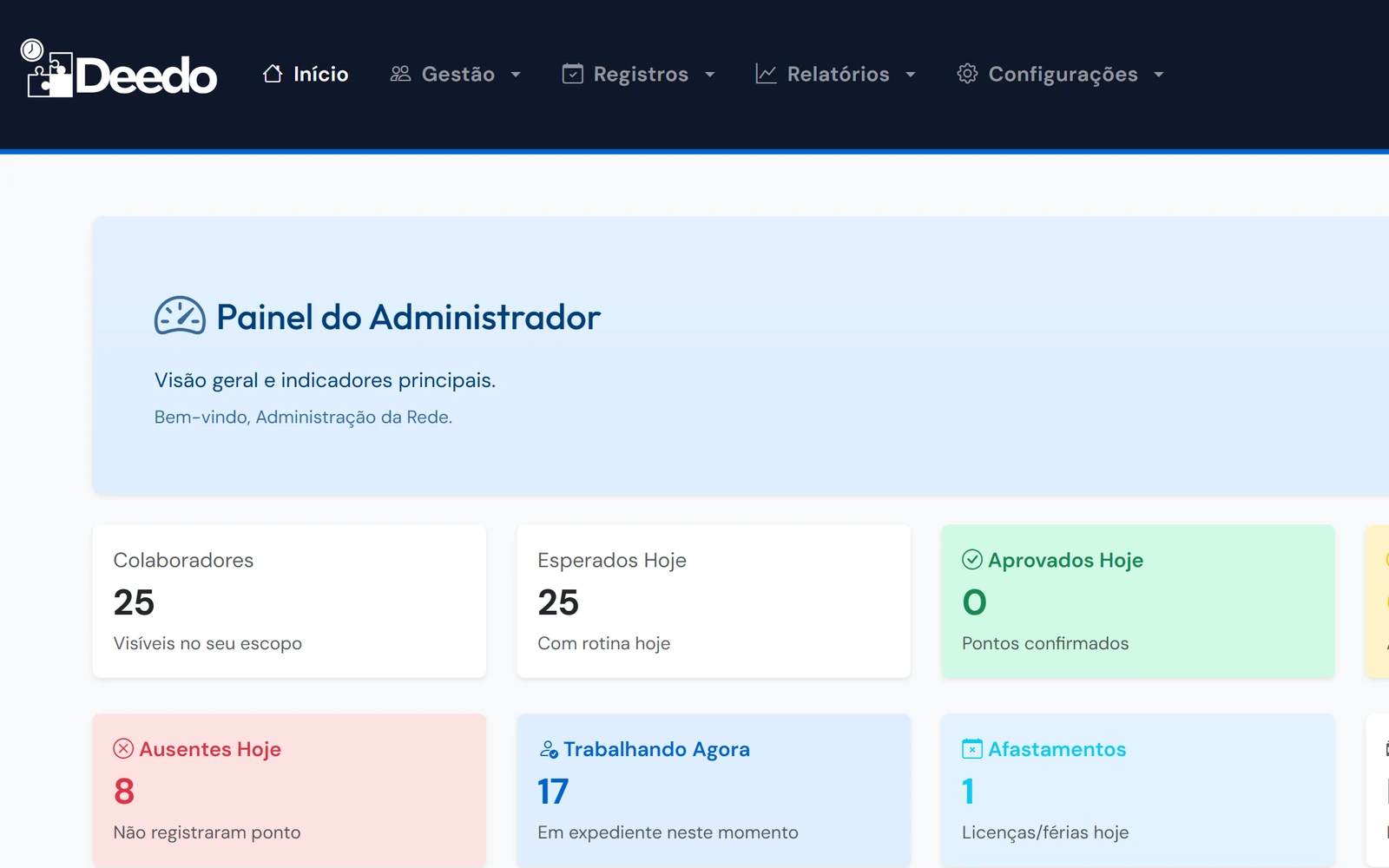Screen dimensions: 1389x868
Task: Click the checkmark circle icon in Aprovados Hoje
Action: (972, 560)
